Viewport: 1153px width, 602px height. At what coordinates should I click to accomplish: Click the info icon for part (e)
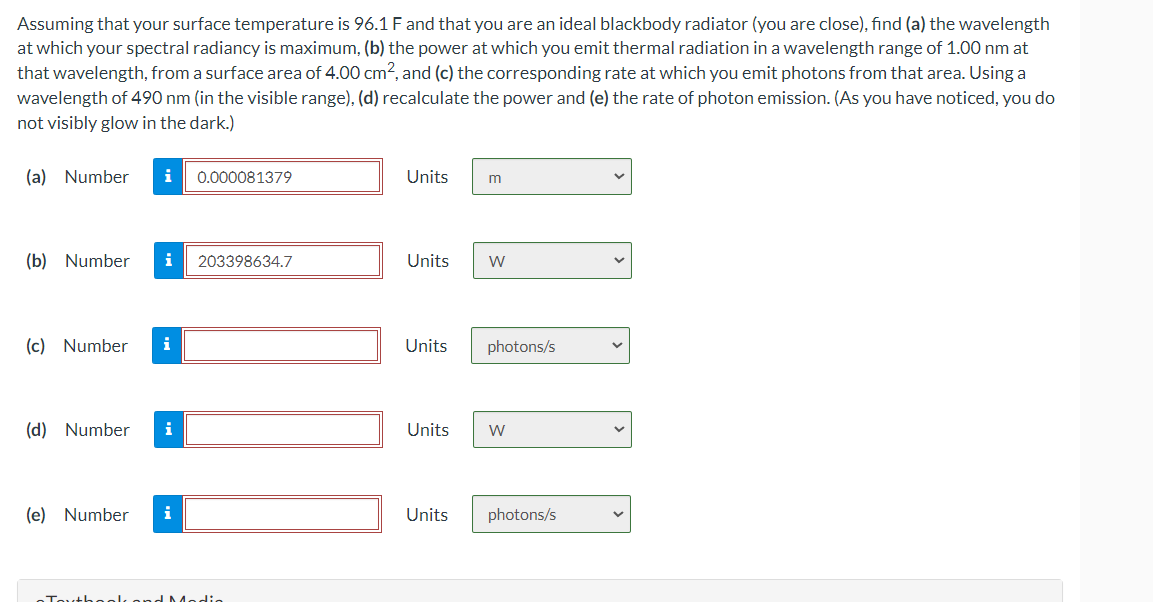(168, 514)
